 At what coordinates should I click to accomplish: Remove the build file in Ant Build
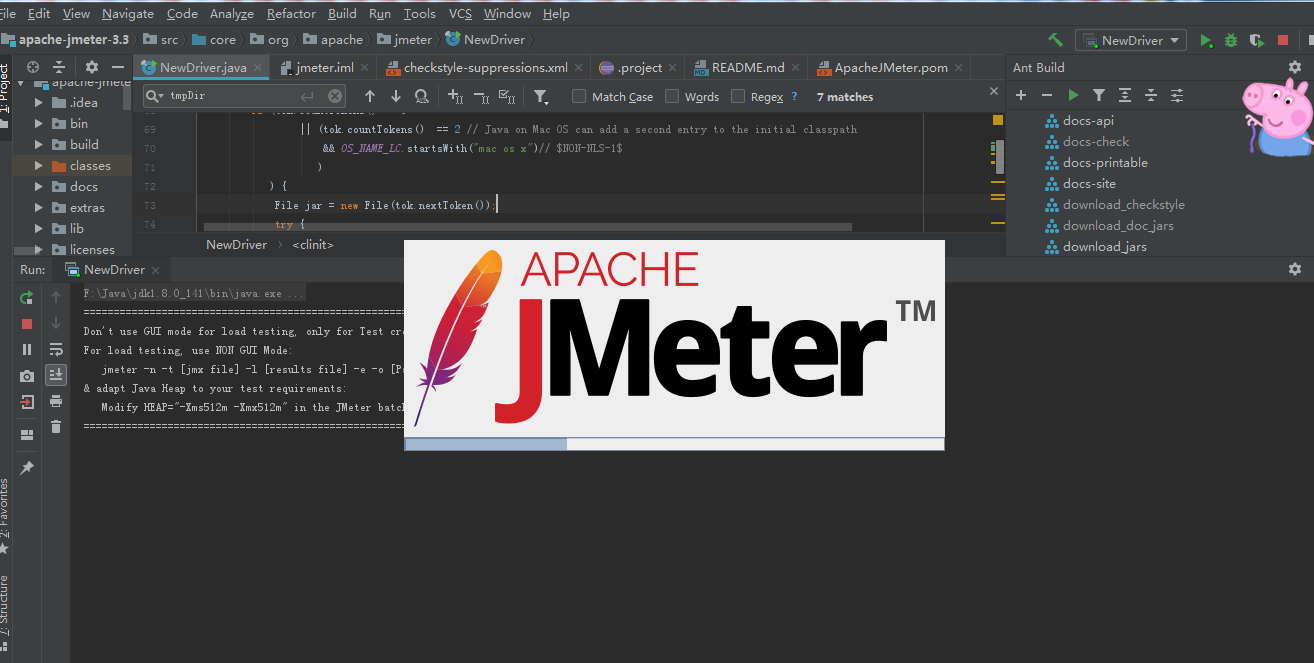[1047, 95]
